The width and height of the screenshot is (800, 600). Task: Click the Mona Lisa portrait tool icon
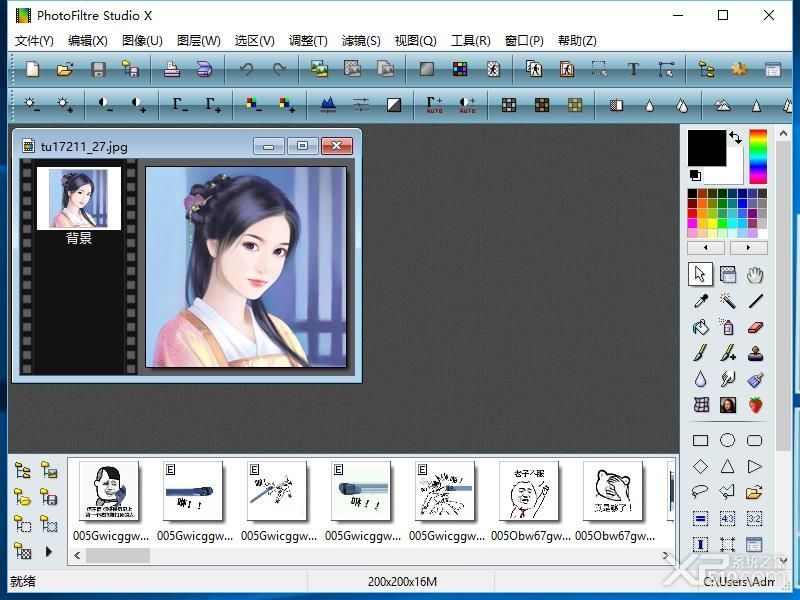(728, 405)
